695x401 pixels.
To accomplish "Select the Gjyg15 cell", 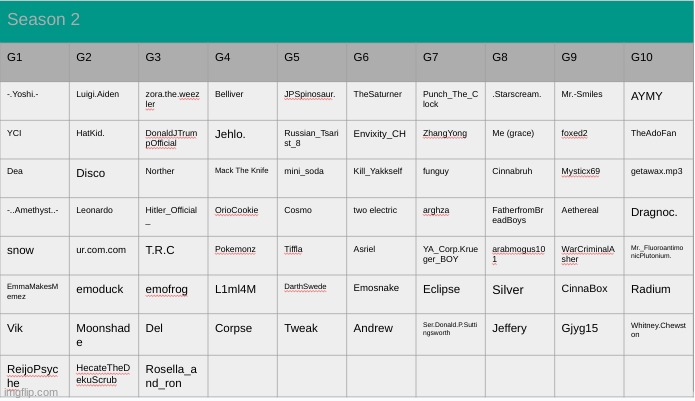I will (590, 335).
